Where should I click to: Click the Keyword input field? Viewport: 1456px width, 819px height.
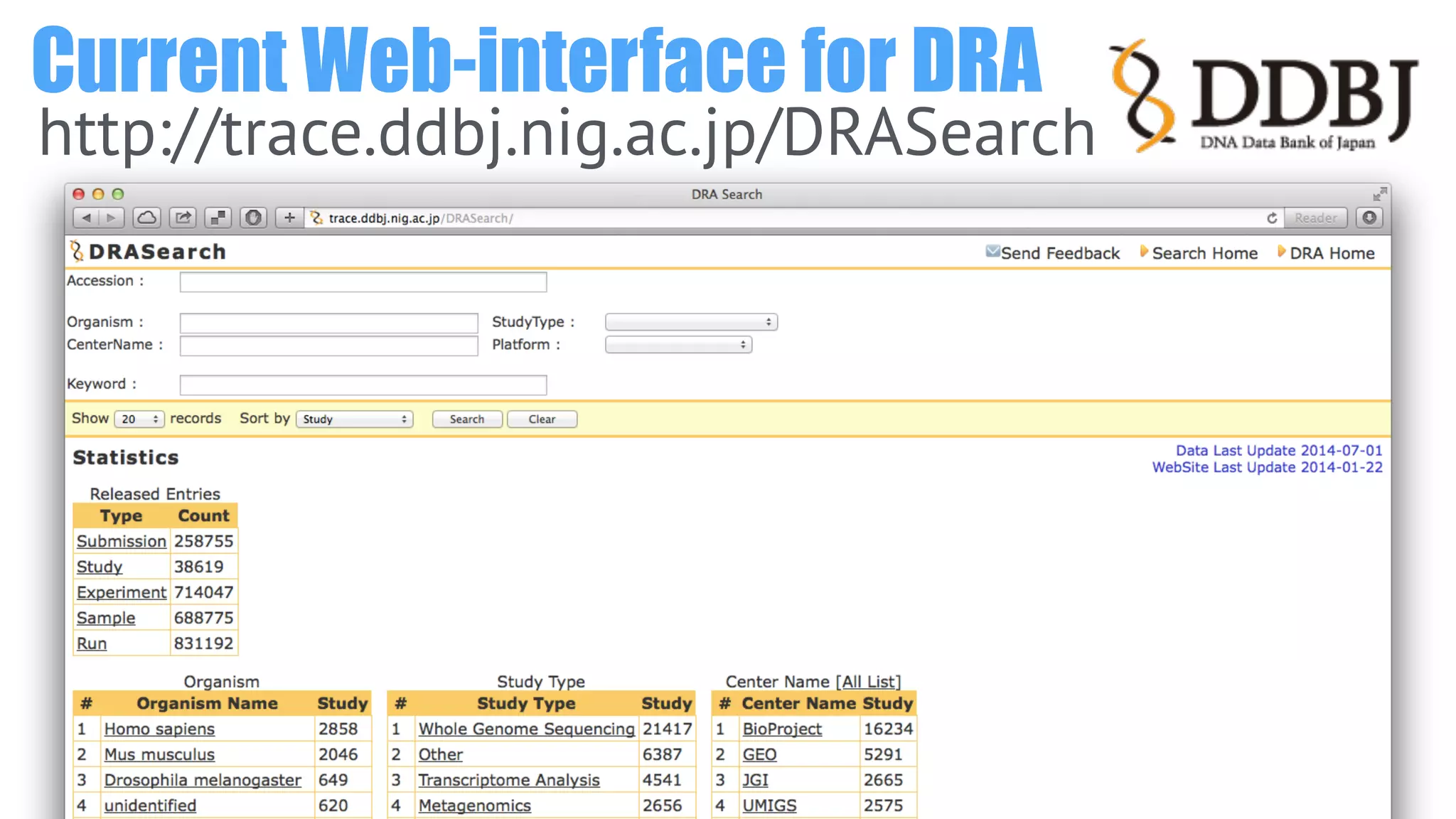tap(363, 385)
